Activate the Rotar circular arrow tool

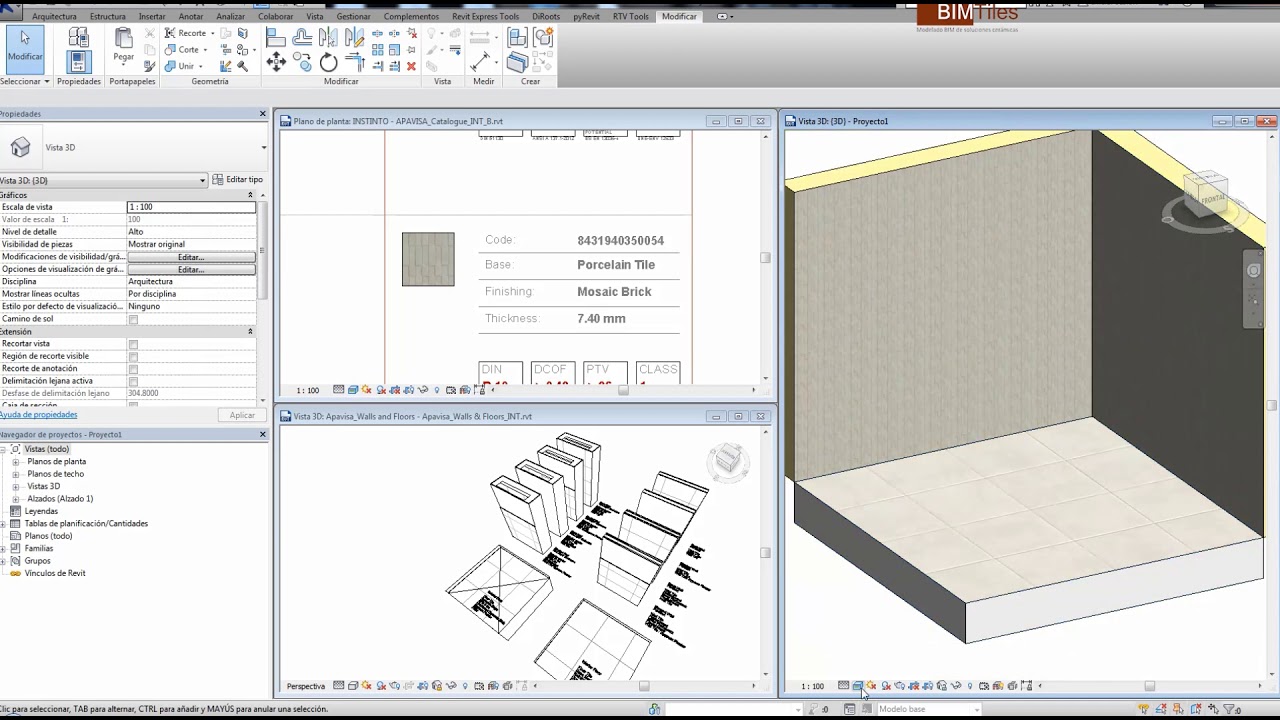[328, 63]
